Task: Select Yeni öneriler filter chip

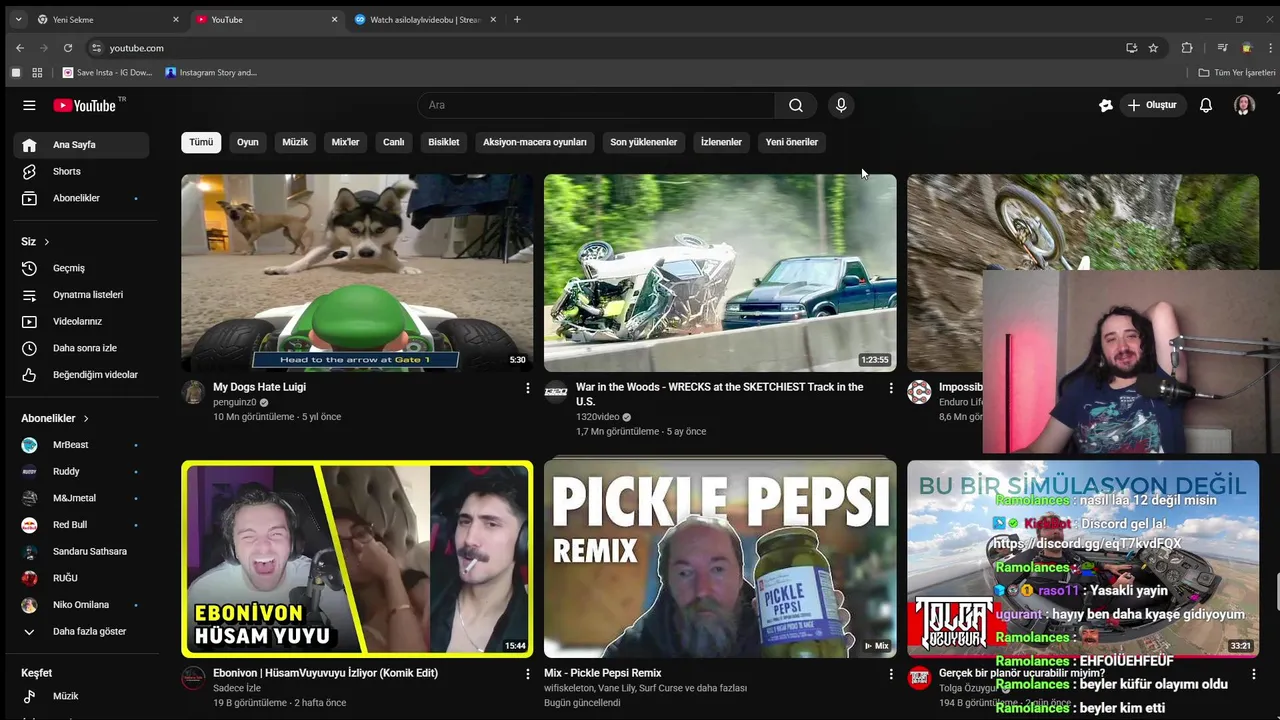Action: pos(792,142)
